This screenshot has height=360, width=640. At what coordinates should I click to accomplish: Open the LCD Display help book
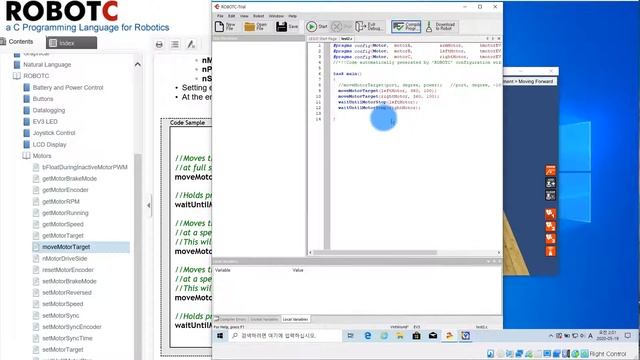49,144
